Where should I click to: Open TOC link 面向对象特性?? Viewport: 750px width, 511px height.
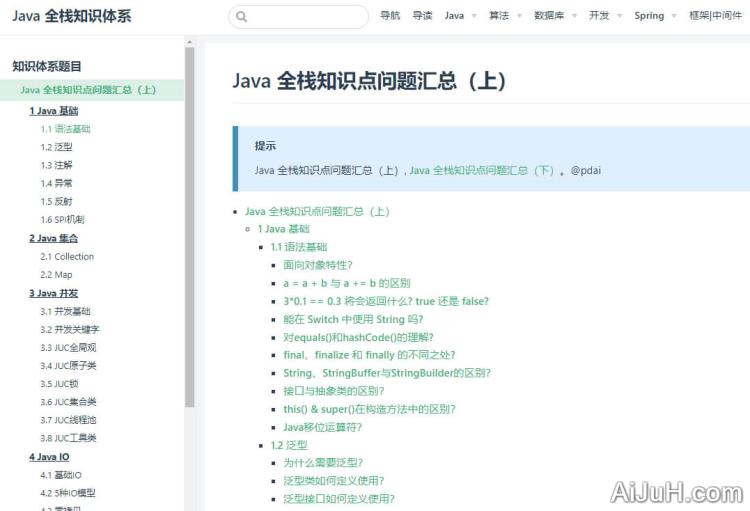318,265
